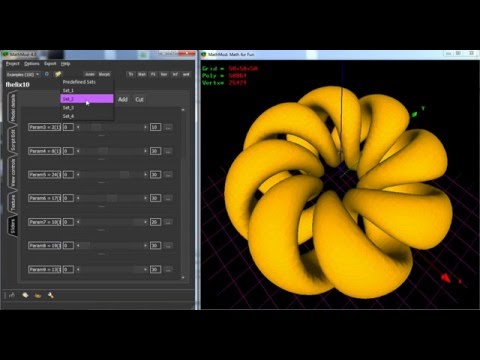Click the Param4 slider track

112,151
